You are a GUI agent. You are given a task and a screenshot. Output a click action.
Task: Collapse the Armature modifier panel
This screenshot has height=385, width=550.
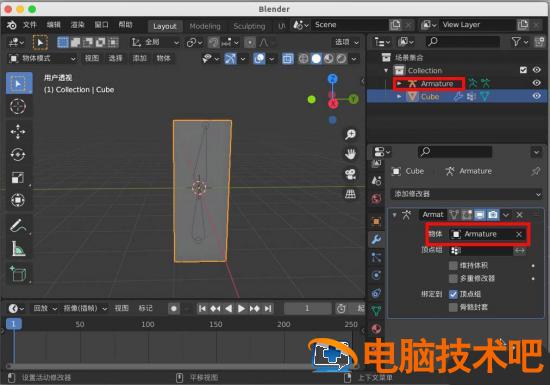click(x=394, y=215)
